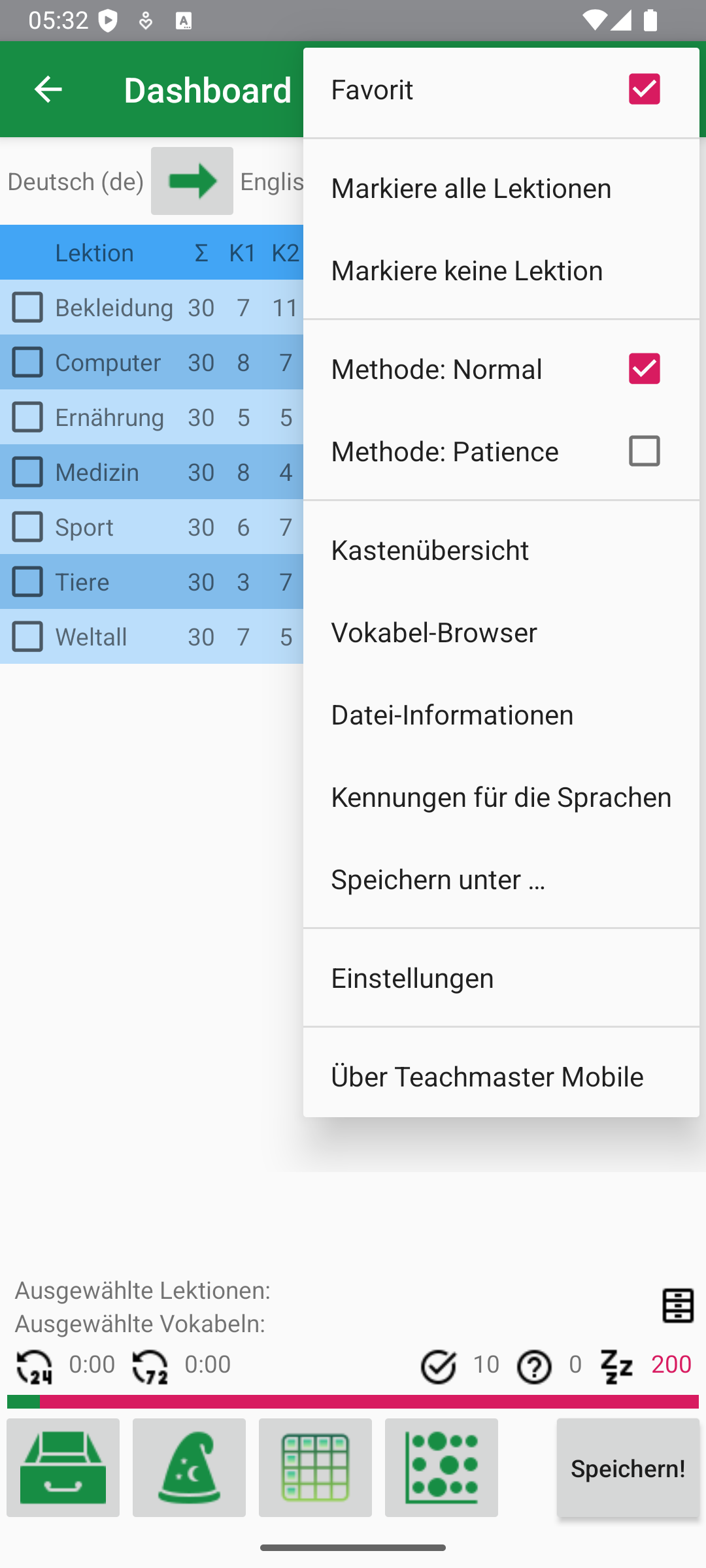Viewport: 706px width, 1568px height.
Task: Enable the Methode: Patience checkbox
Action: coord(644,451)
